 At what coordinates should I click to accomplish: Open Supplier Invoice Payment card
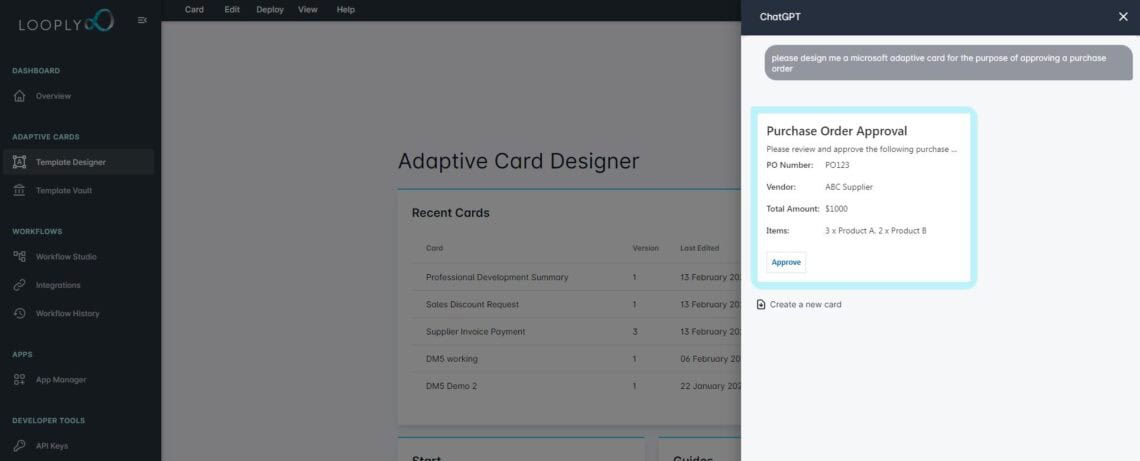pos(475,332)
